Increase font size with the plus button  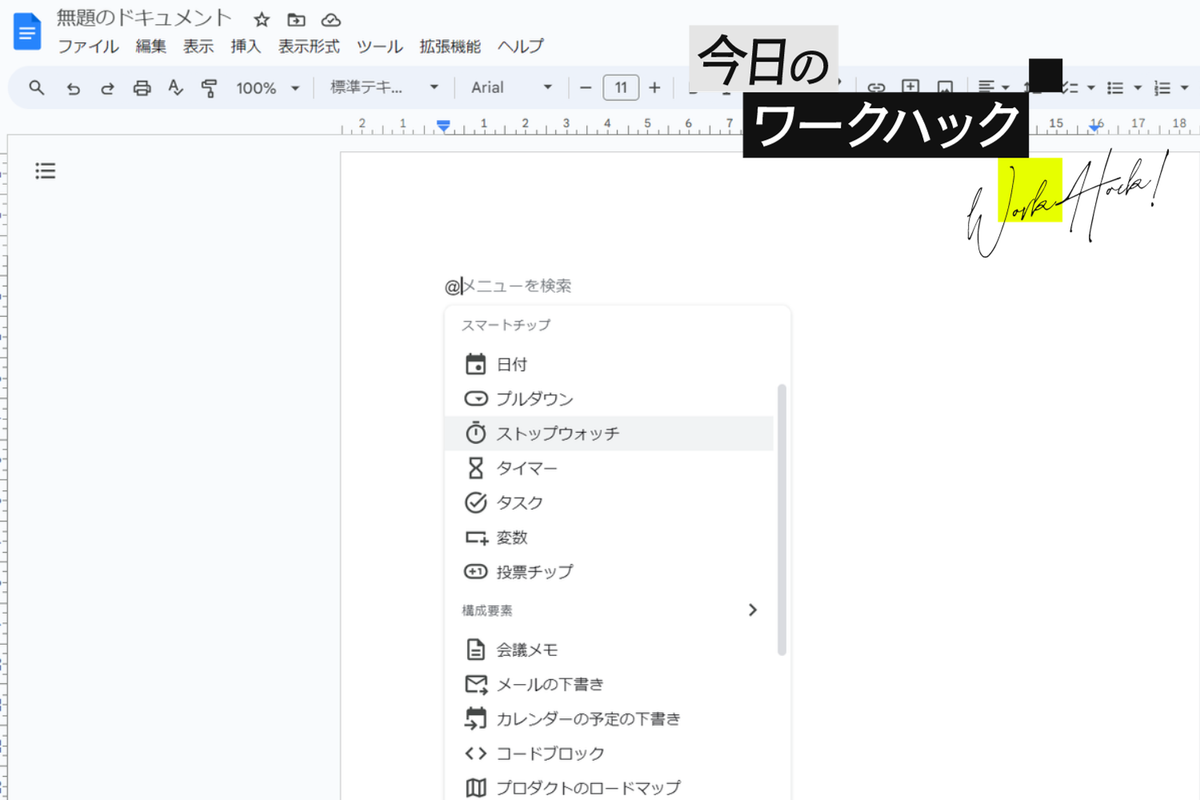[655, 88]
